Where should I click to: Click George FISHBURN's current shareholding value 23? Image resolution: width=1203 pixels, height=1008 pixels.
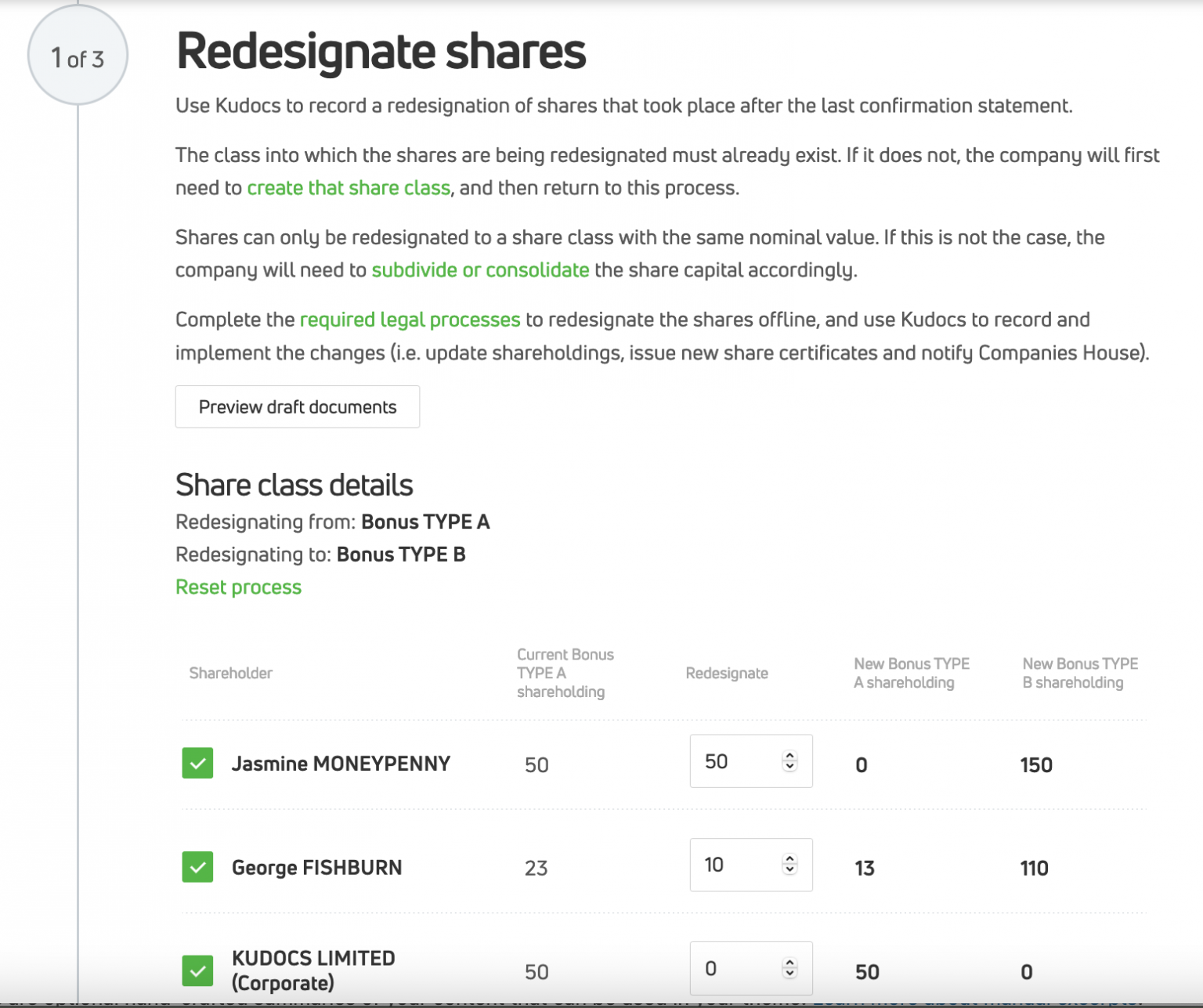pyautogui.click(x=536, y=868)
